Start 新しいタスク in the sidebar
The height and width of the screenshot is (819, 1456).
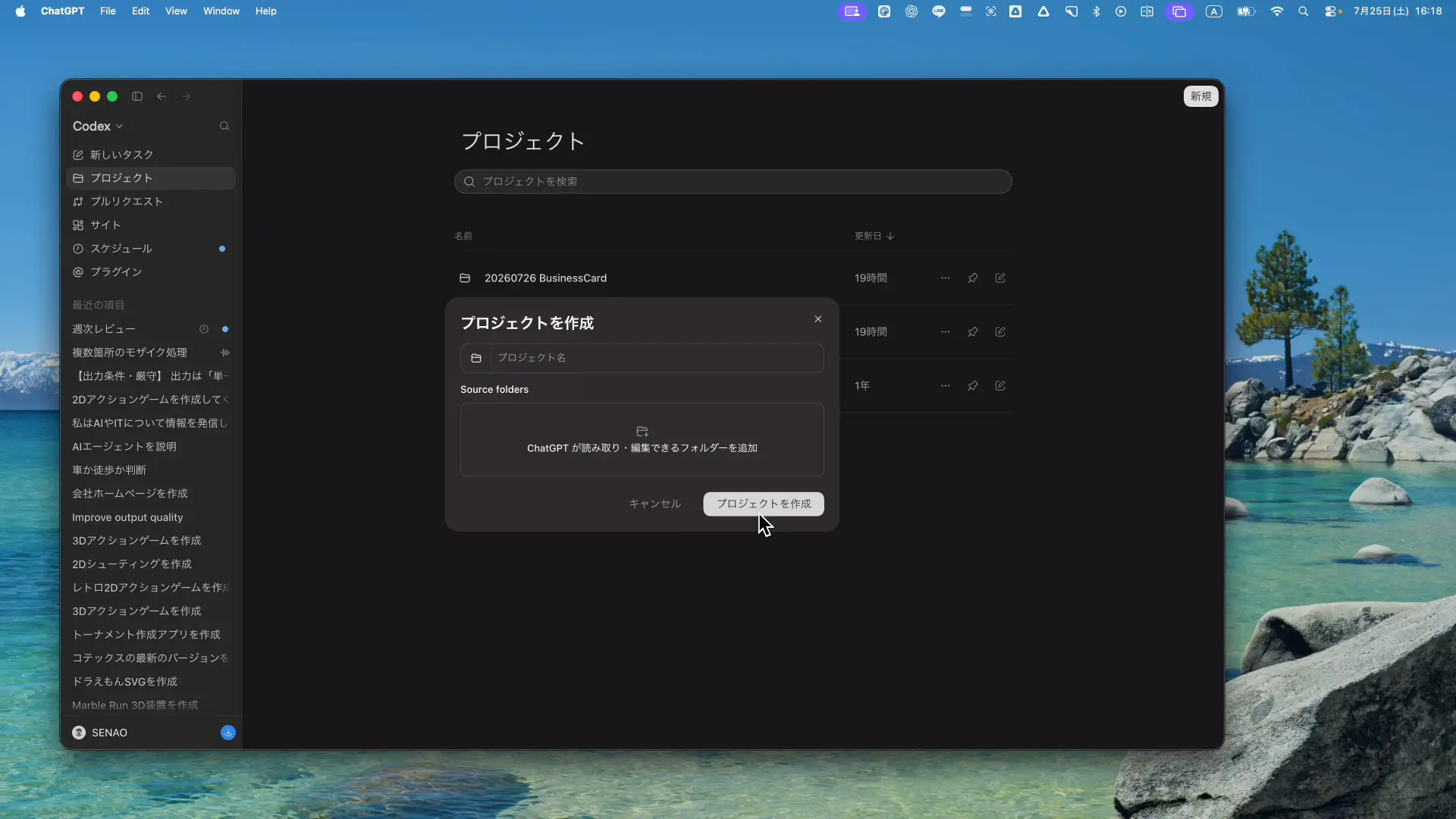[x=151, y=155]
